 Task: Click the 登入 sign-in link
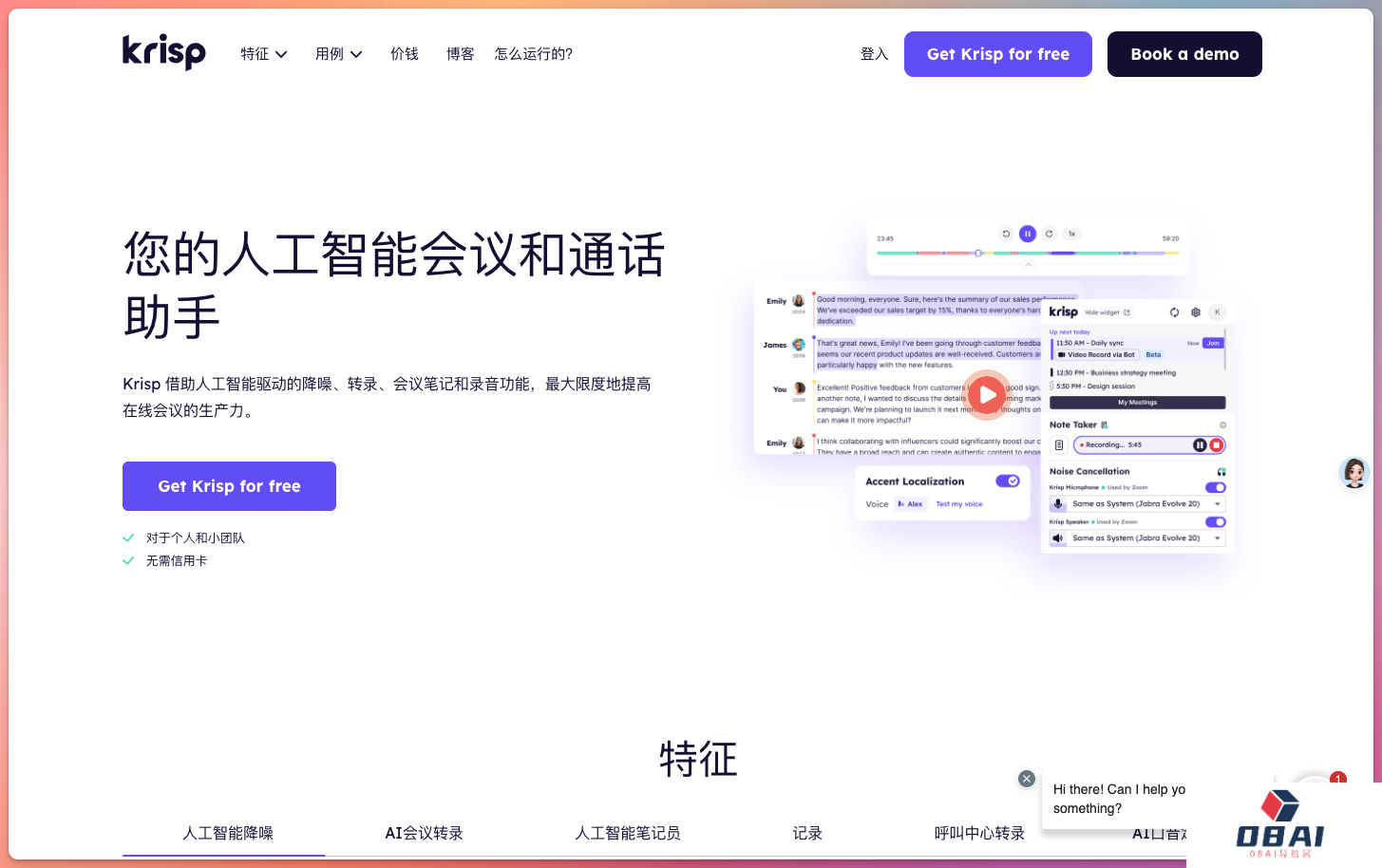click(875, 54)
